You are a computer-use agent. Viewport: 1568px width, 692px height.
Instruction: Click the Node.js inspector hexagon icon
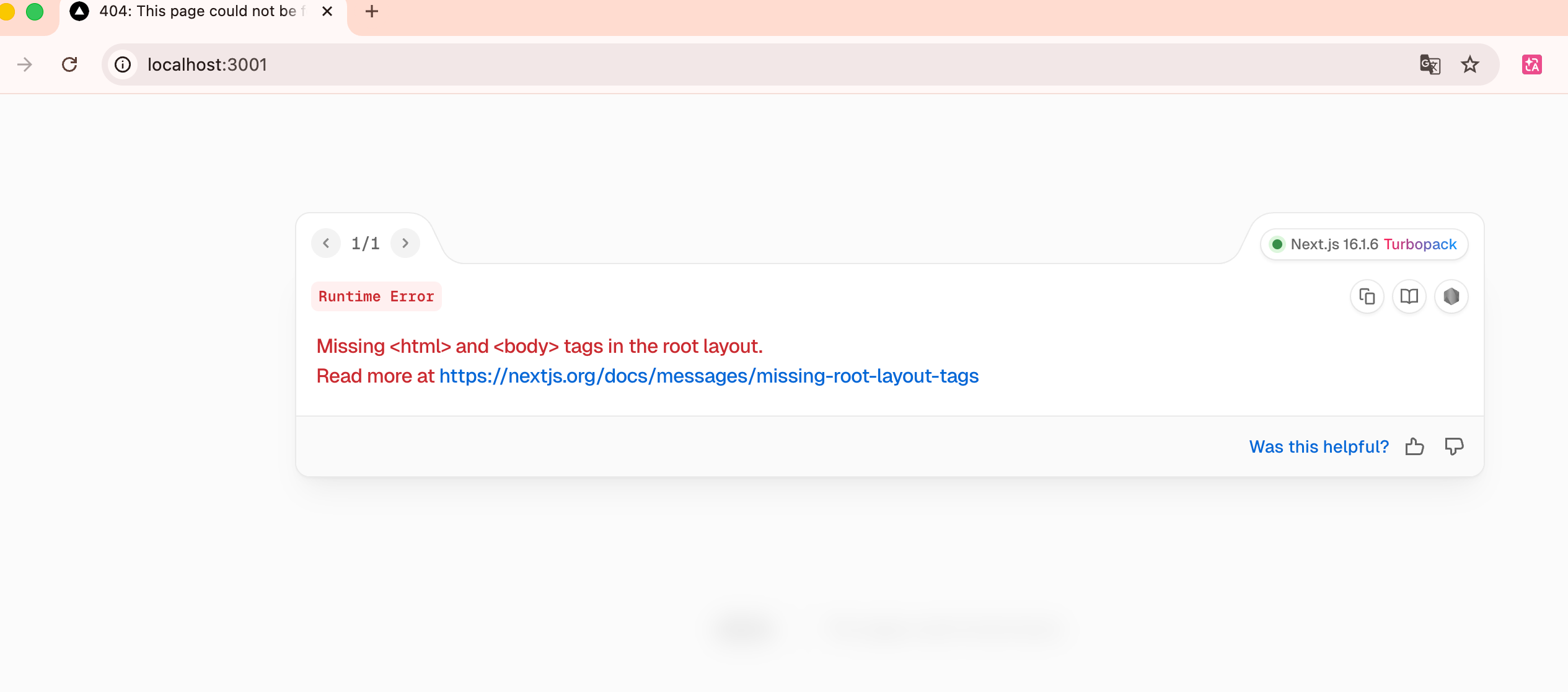tap(1451, 296)
